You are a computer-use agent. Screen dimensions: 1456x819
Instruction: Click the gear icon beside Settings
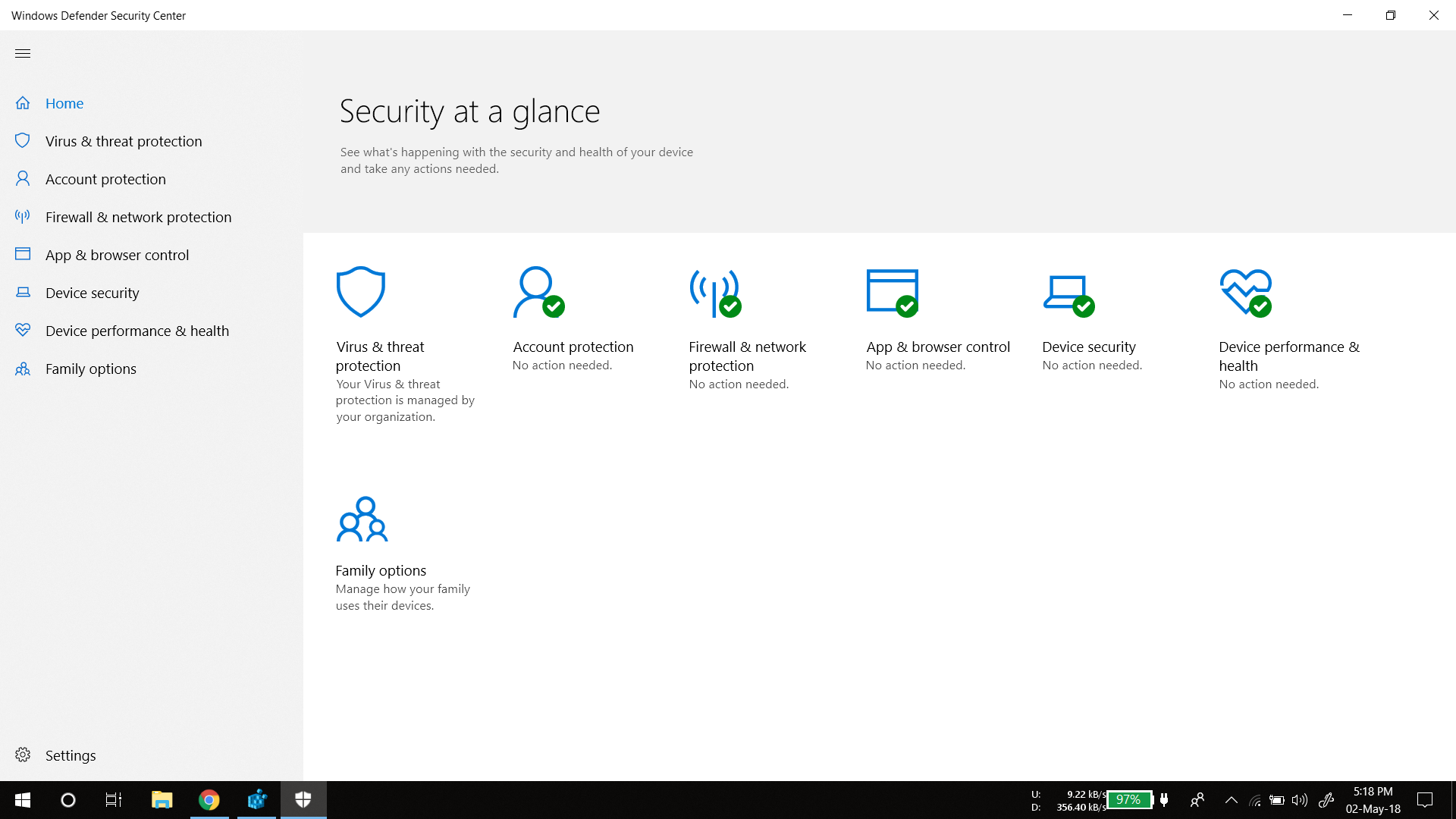23,755
